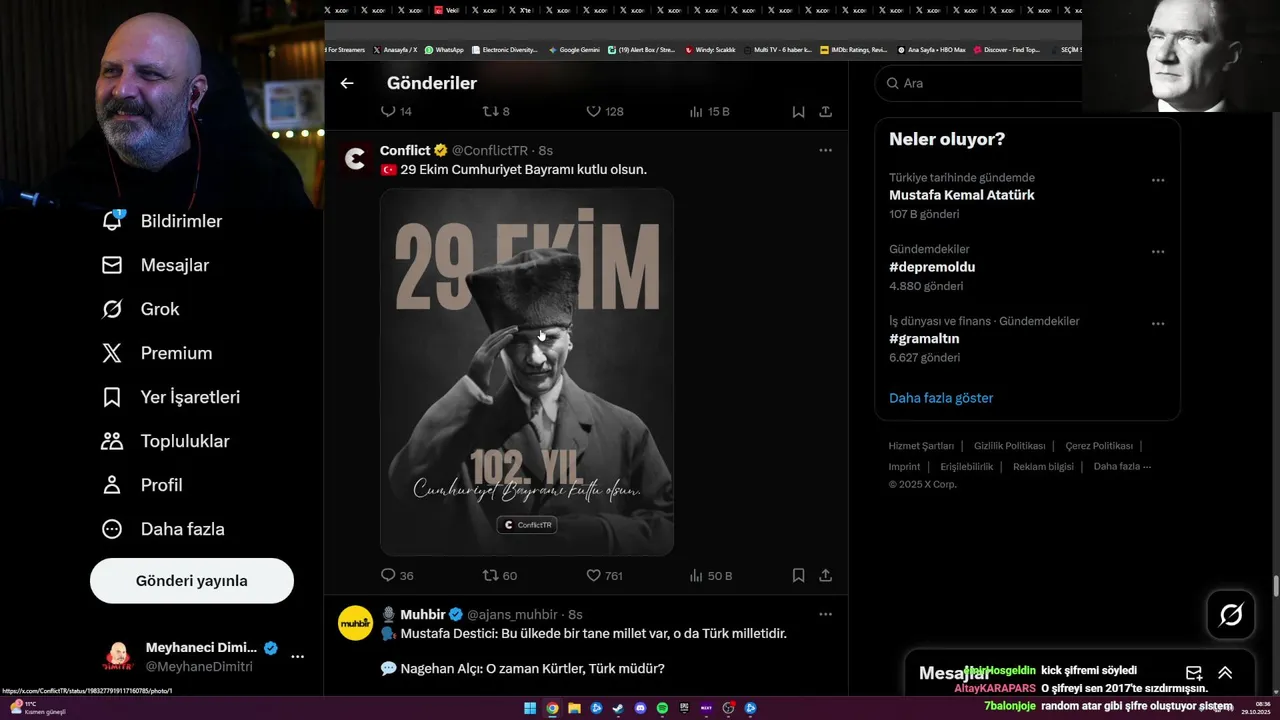Open the Conflict account name link
This screenshot has height=720, width=1280.
[405, 150]
